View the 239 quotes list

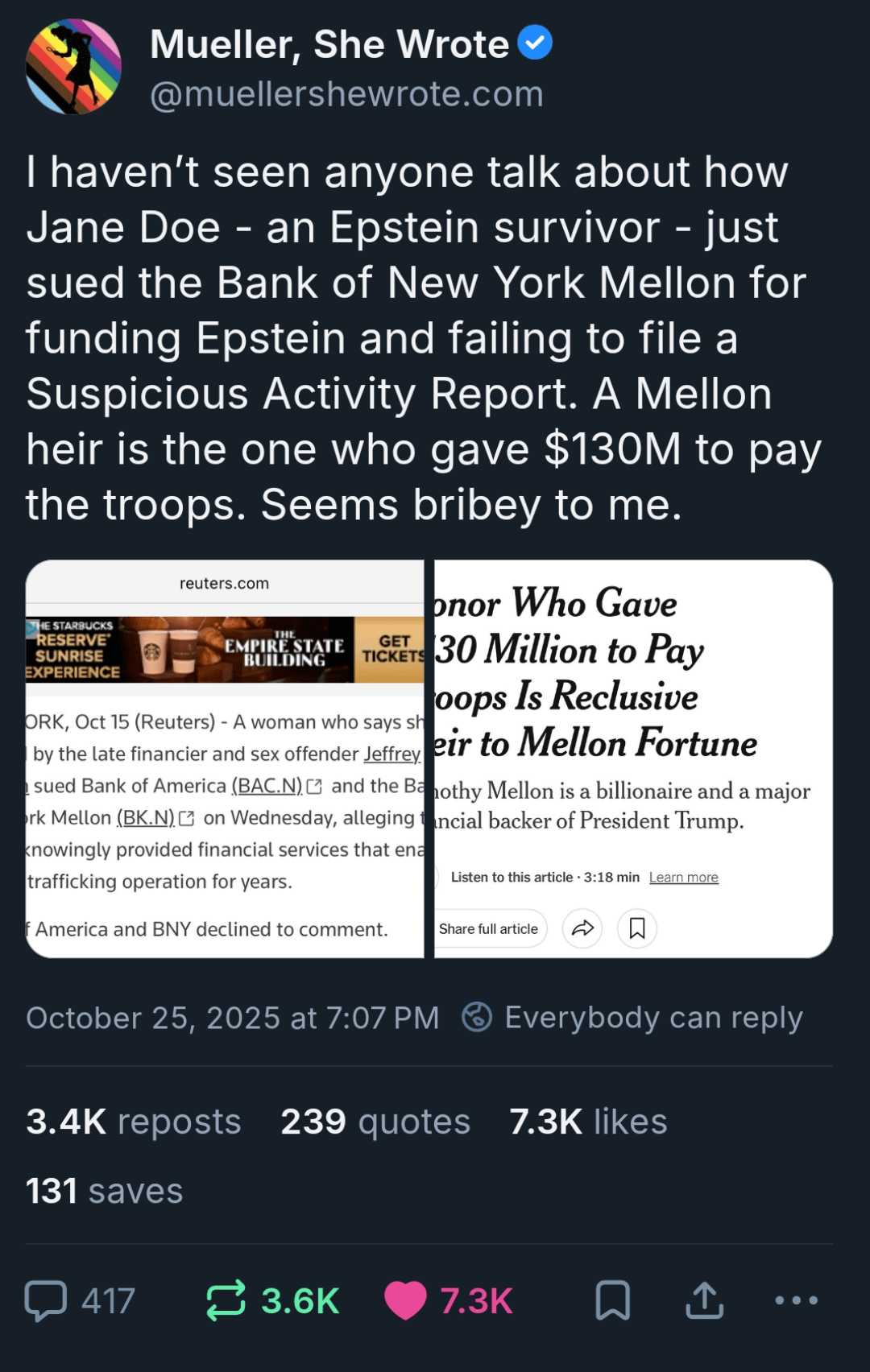pyautogui.click(x=375, y=1122)
